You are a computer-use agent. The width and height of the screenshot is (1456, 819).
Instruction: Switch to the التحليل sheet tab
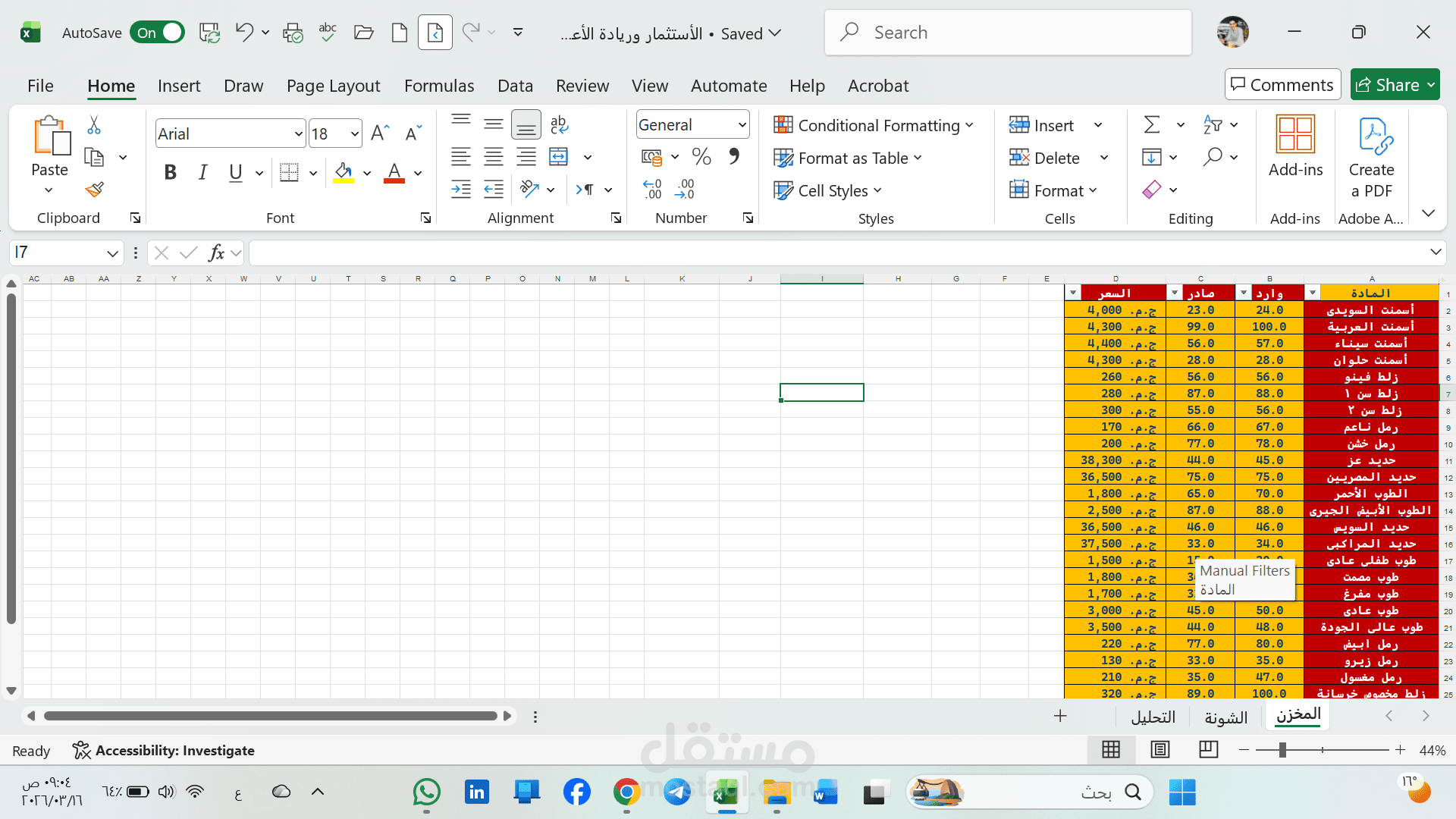click(x=1153, y=717)
